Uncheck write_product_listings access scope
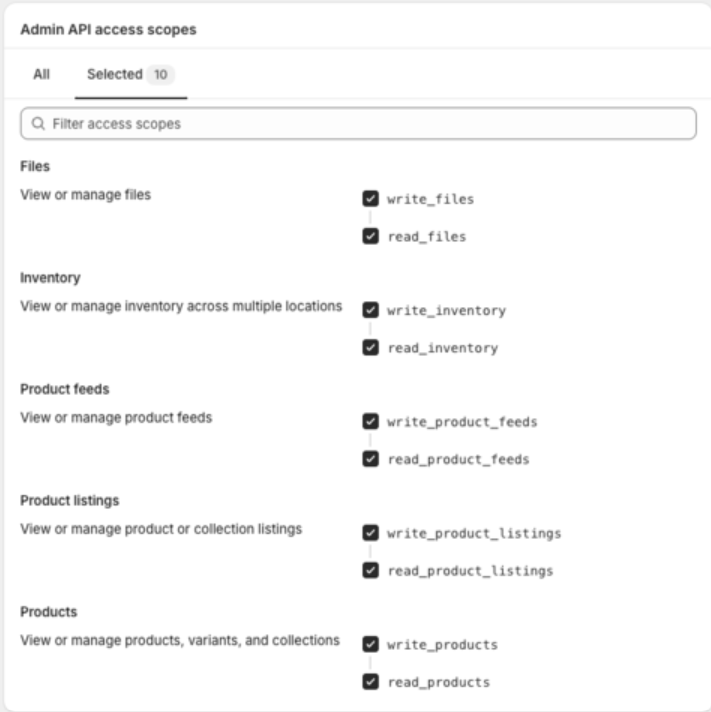The width and height of the screenshot is (711, 712). pos(371,533)
